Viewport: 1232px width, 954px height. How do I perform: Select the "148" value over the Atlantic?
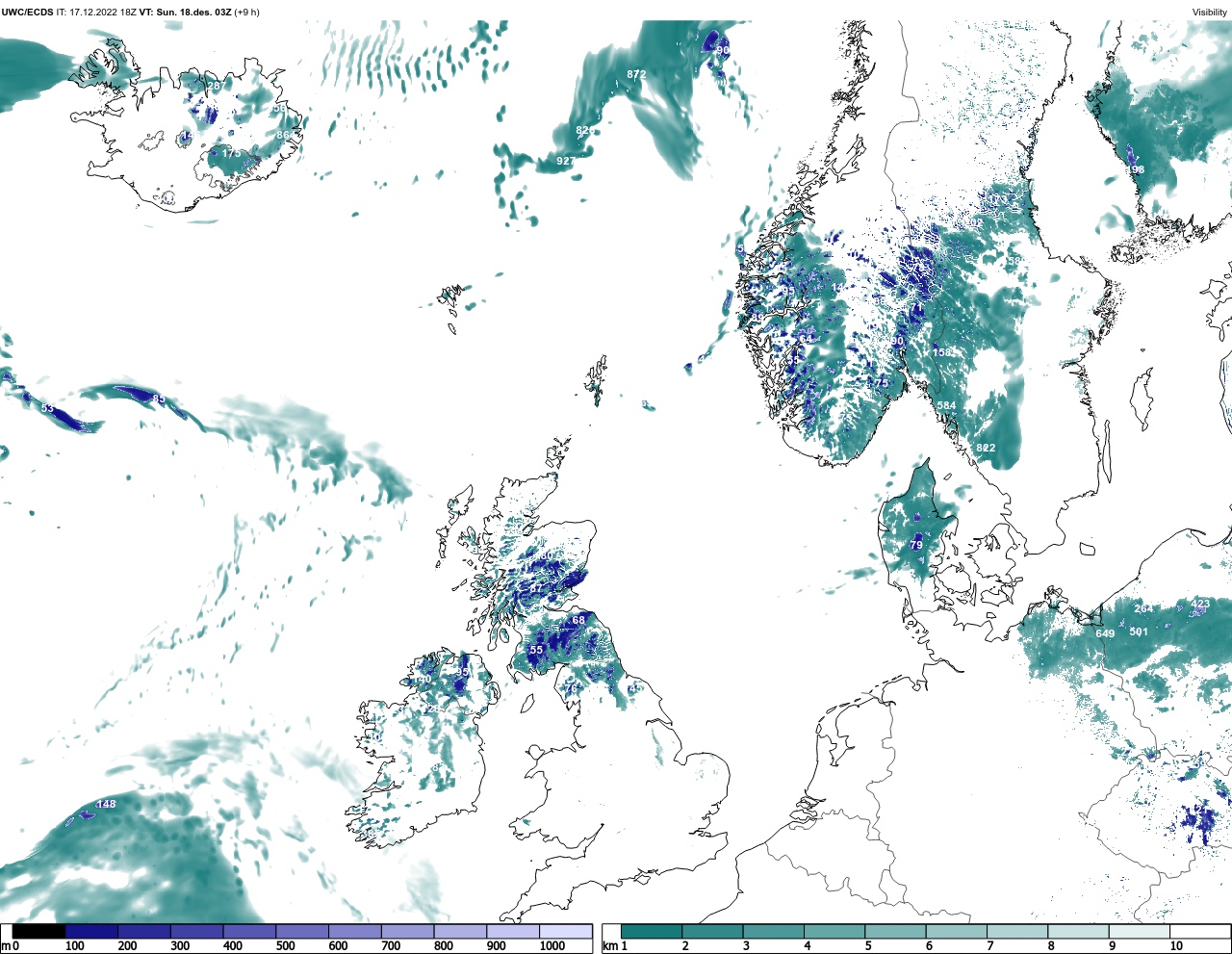(x=106, y=804)
